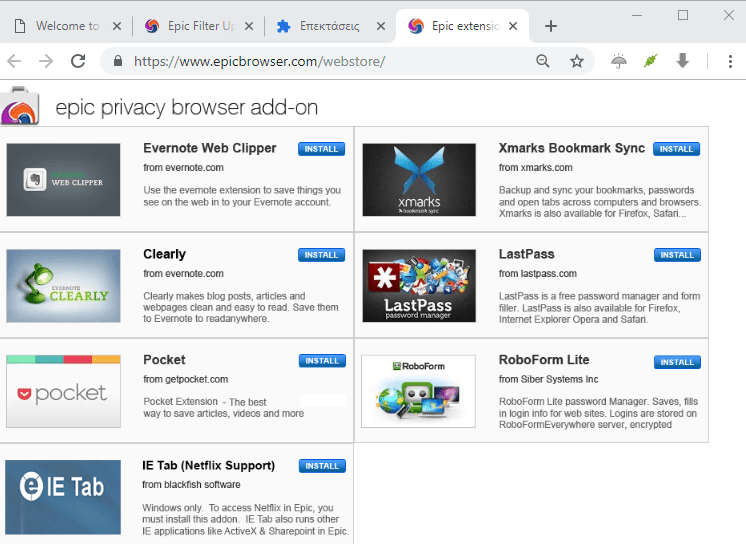Screen dimensions: 746x544
Task: Open downloads with the down arrow icon
Action: click(683, 61)
